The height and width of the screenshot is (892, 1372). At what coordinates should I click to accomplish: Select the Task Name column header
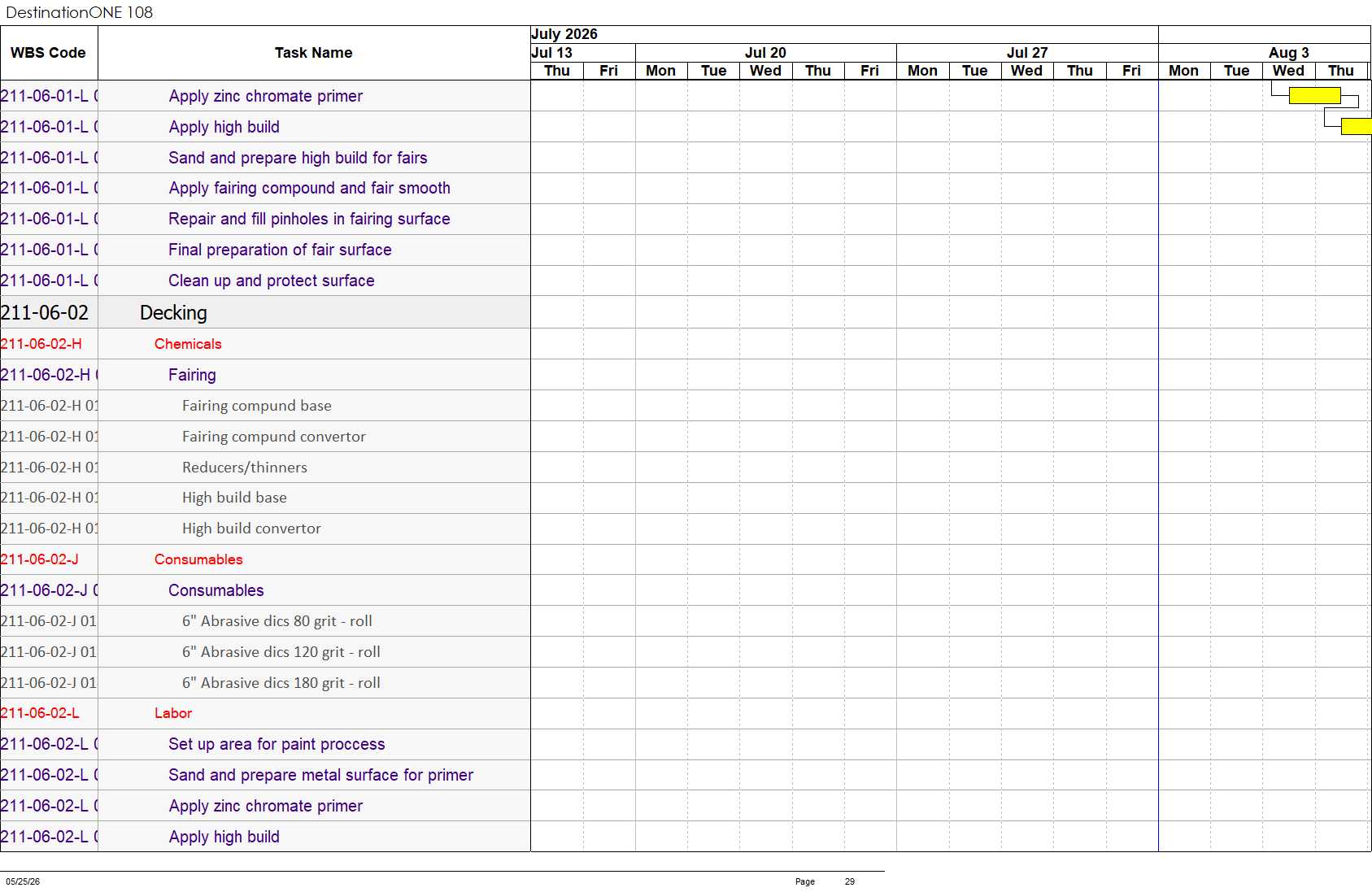pyautogui.click(x=314, y=53)
